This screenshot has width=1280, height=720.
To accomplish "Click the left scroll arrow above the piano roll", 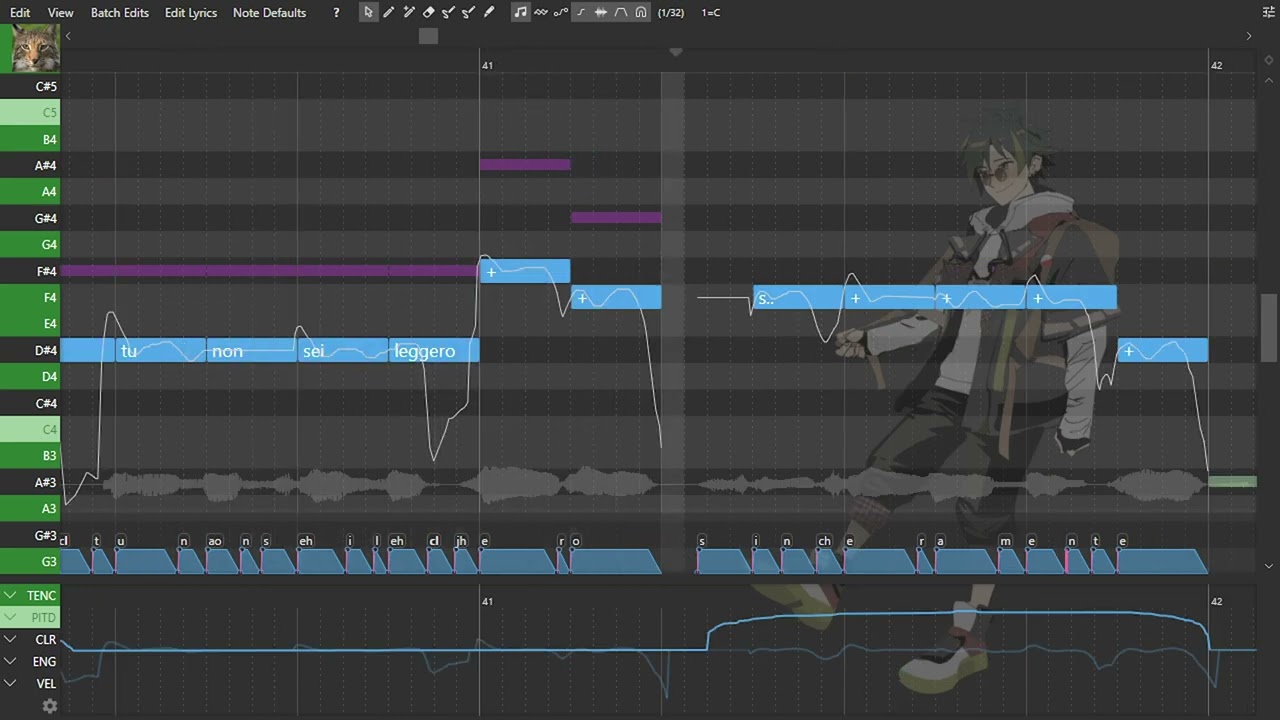I will tap(68, 36).
